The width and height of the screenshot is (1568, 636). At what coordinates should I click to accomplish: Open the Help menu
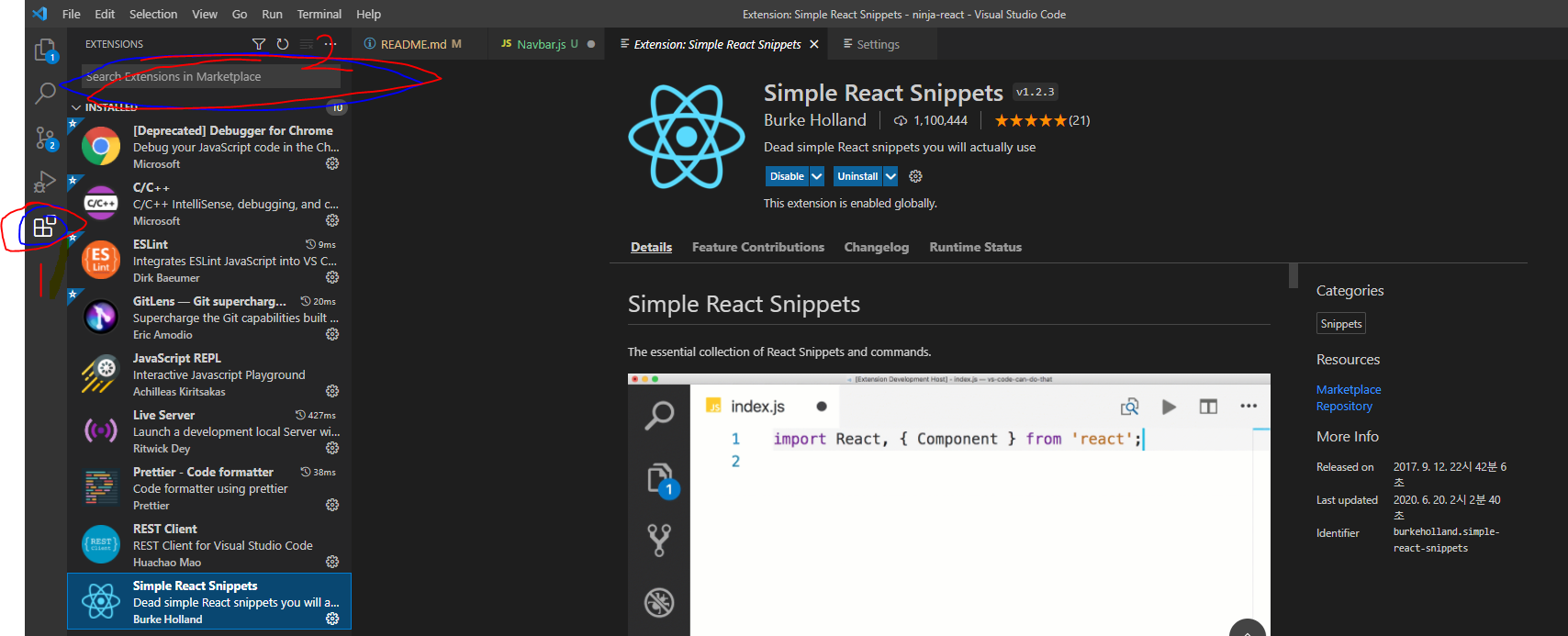(x=368, y=14)
